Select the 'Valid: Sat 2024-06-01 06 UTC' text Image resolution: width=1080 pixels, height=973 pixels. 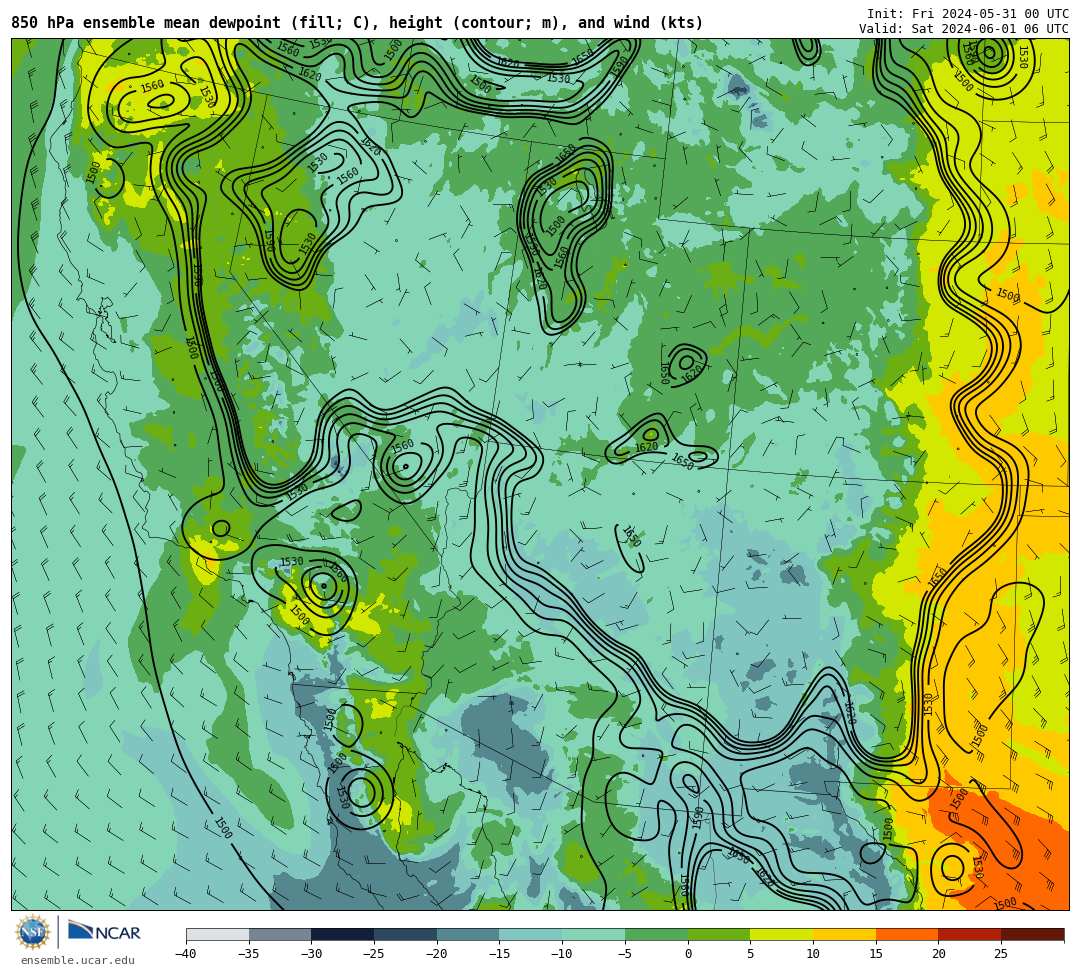[x=964, y=29]
